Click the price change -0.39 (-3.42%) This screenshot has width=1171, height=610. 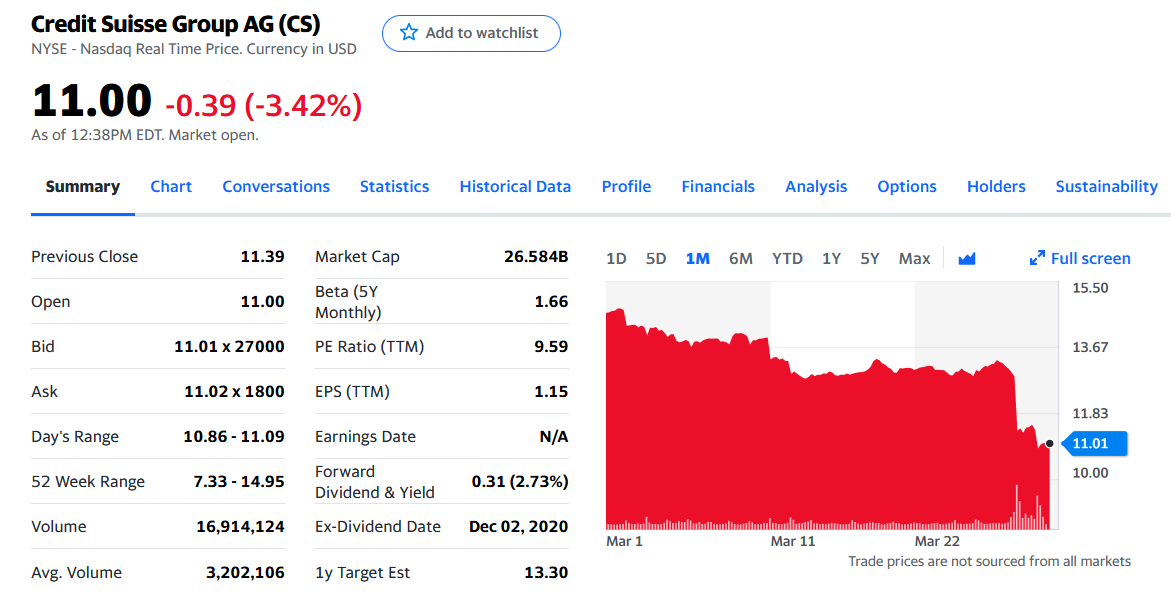[x=264, y=105]
